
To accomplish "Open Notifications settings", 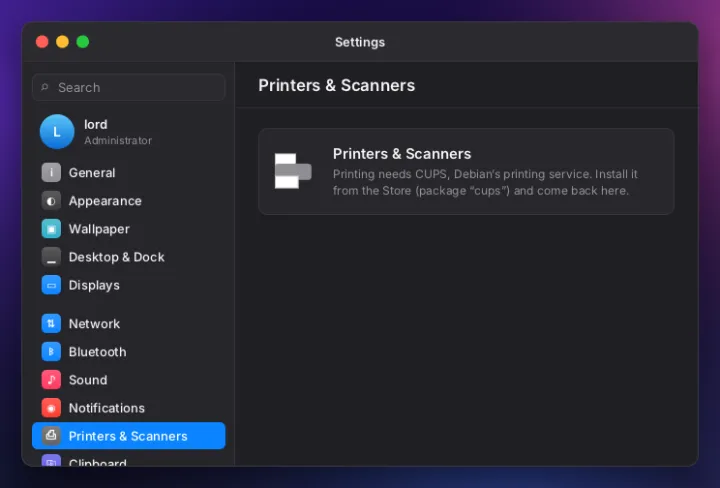I will [x=129, y=408].
